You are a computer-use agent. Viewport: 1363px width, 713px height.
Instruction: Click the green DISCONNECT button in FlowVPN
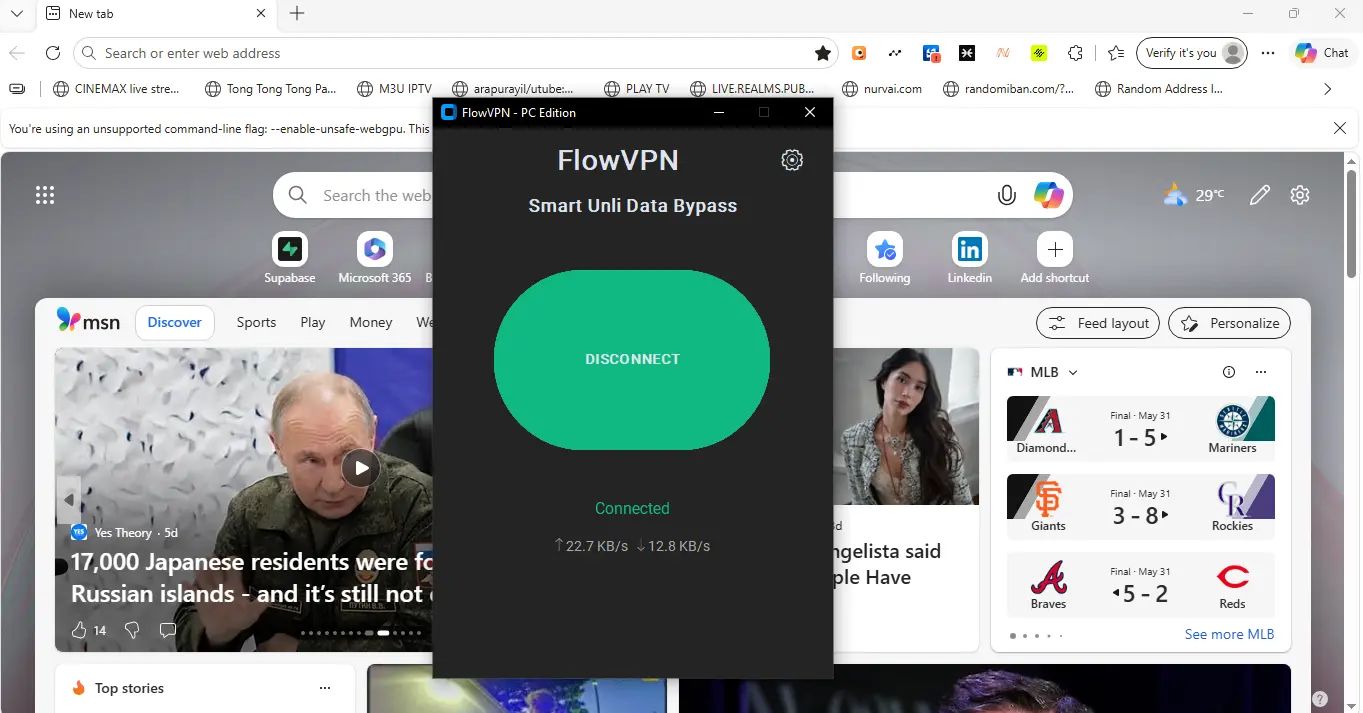point(632,359)
